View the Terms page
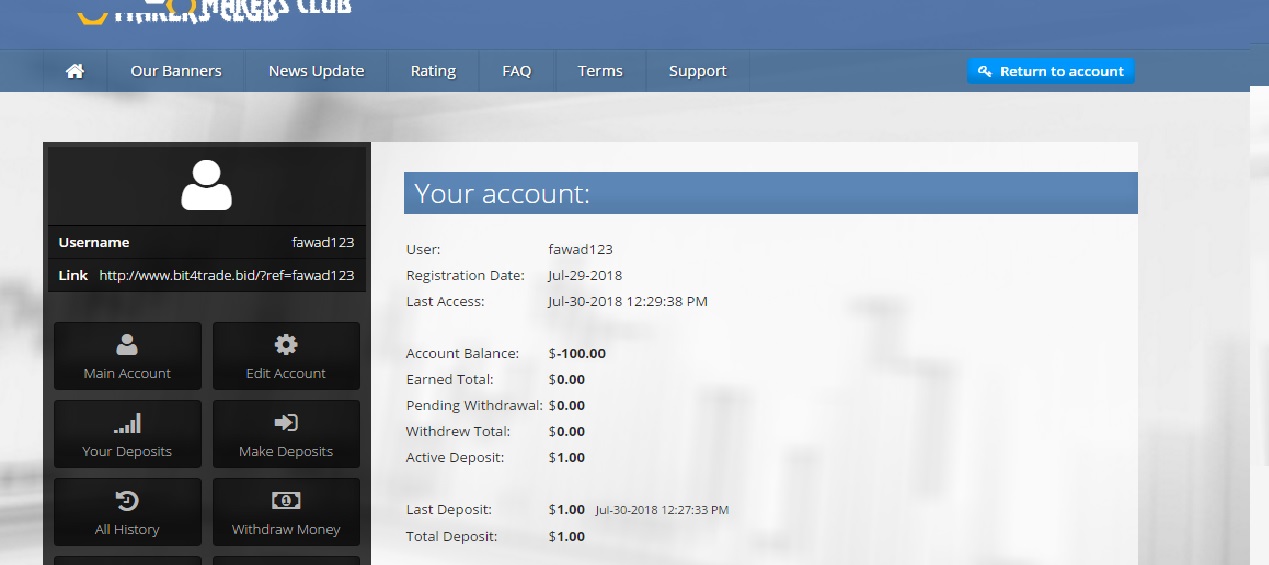Image resolution: width=1269 pixels, height=565 pixels. 600,71
